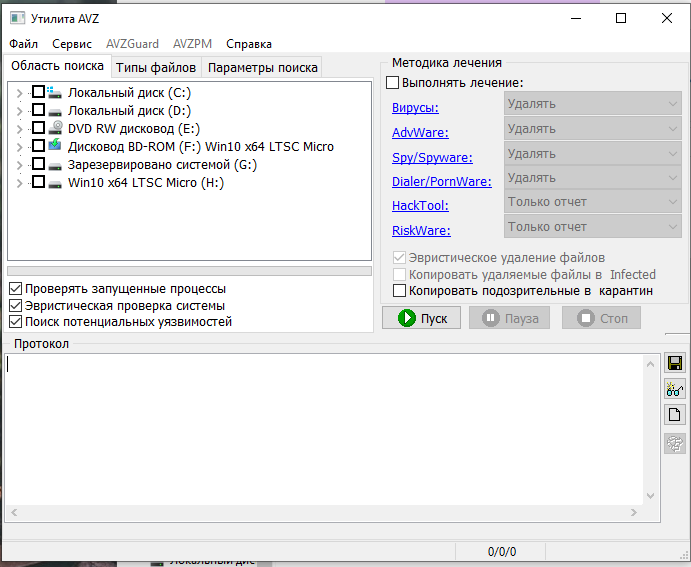The width and height of the screenshot is (691, 567).
Task: Click the Windows drive icon for disk C:
Action: tap(55, 92)
